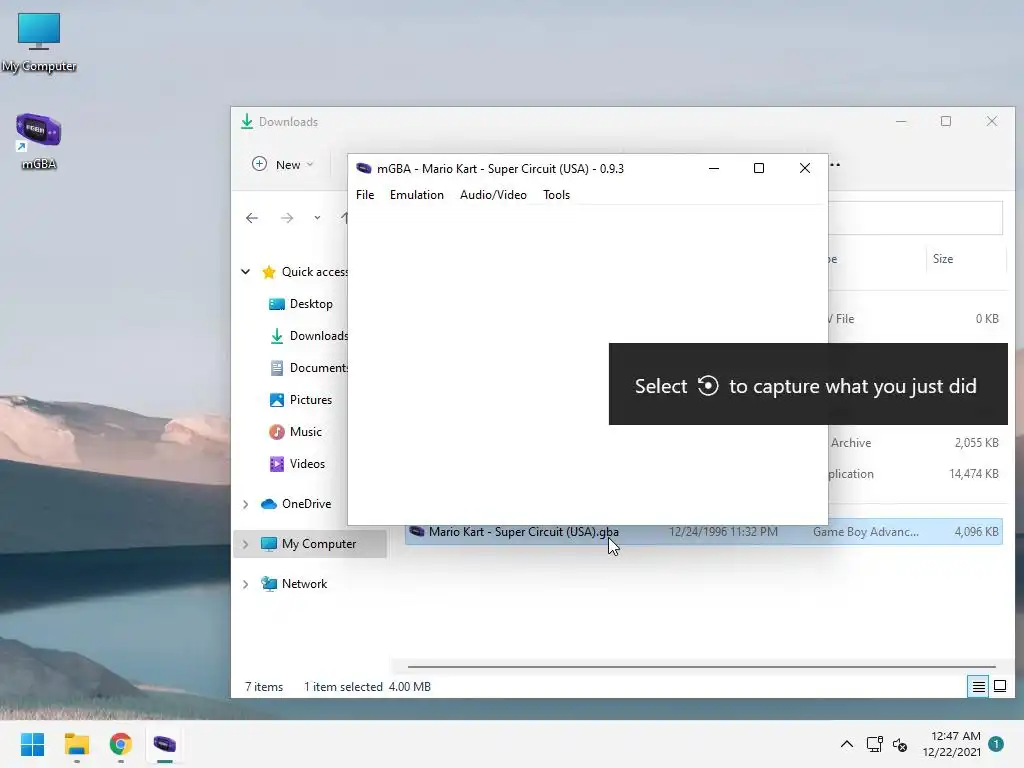Open Google Chrome from the taskbar
This screenshot has height=768, width=1024.
coord(121,744)
